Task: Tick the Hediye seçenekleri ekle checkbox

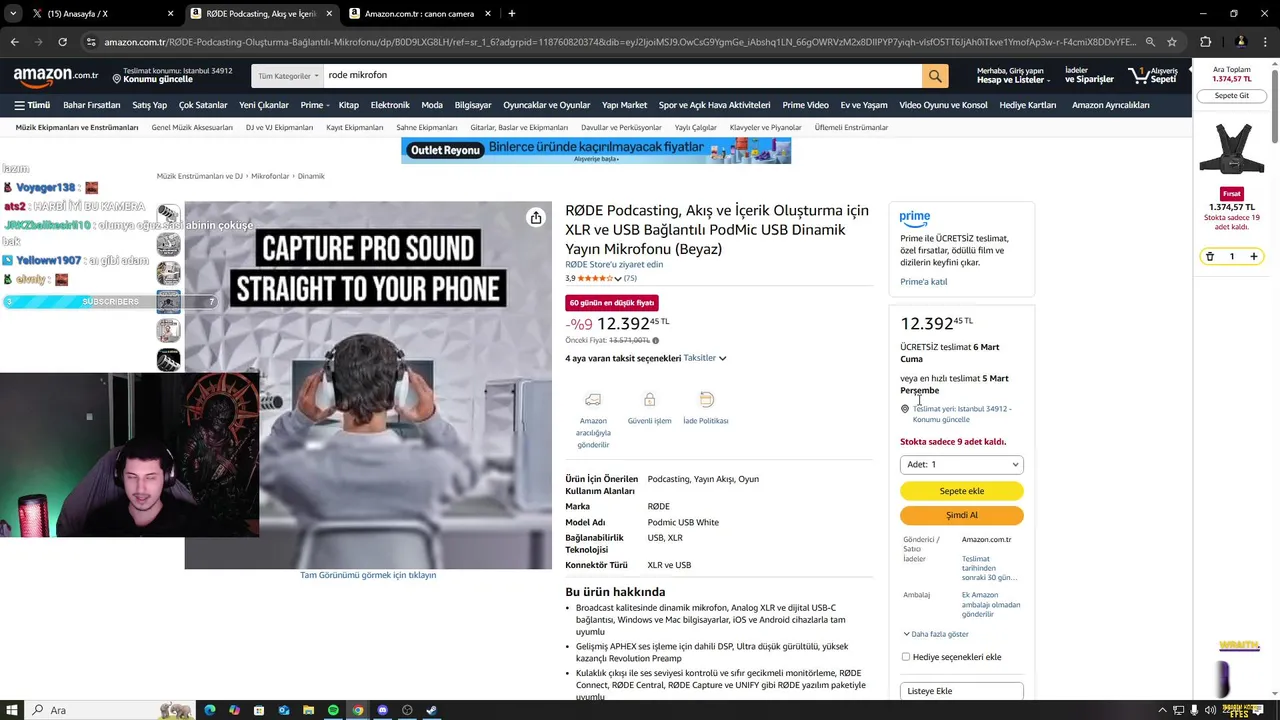Action: pyautogui.click(x=906, y=657)
